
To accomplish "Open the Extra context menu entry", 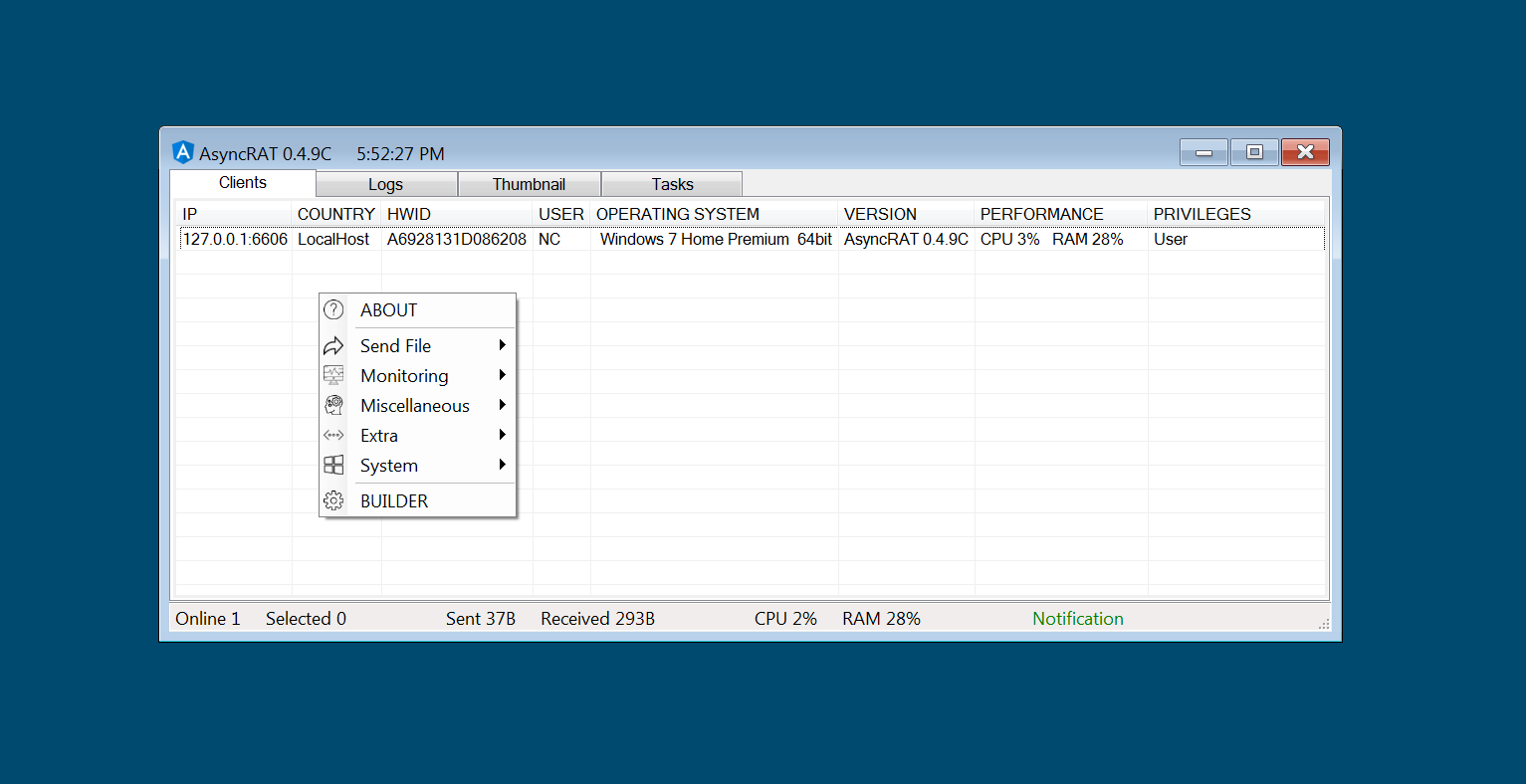I will pos(379,435).
